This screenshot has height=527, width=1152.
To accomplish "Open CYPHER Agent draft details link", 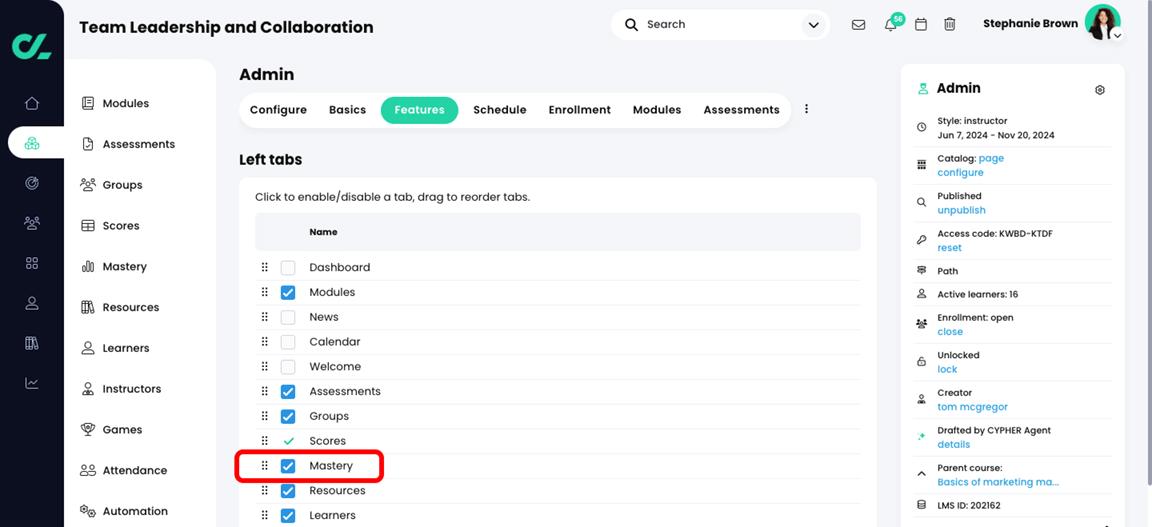I will [954, 445].
